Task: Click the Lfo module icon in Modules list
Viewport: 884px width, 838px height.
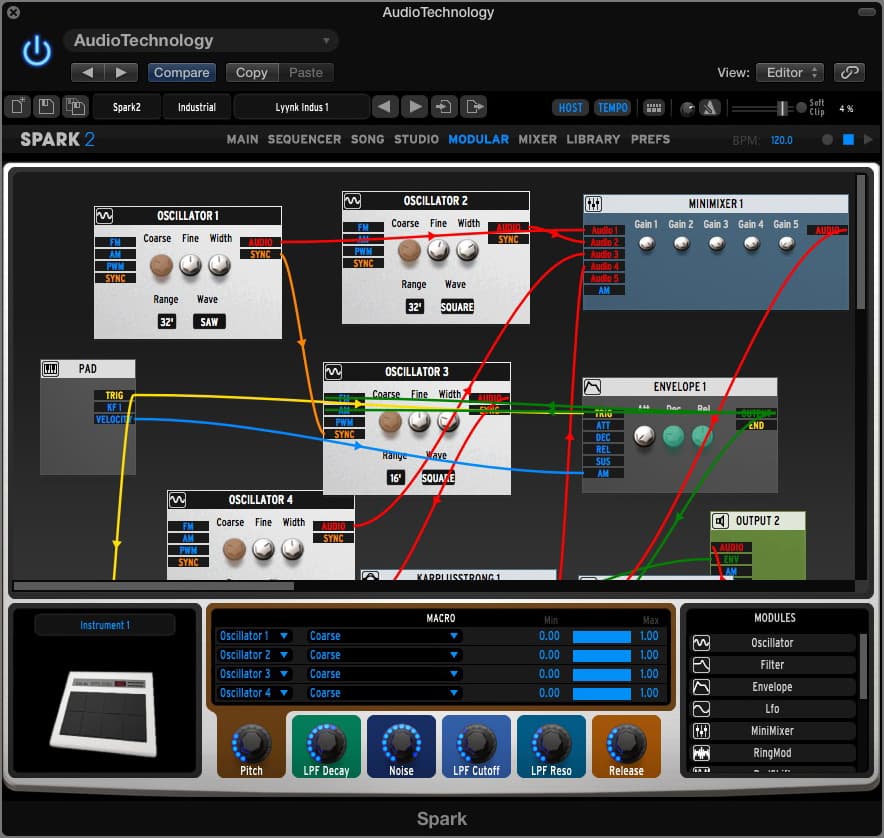Action: click(x=701, y=709)
